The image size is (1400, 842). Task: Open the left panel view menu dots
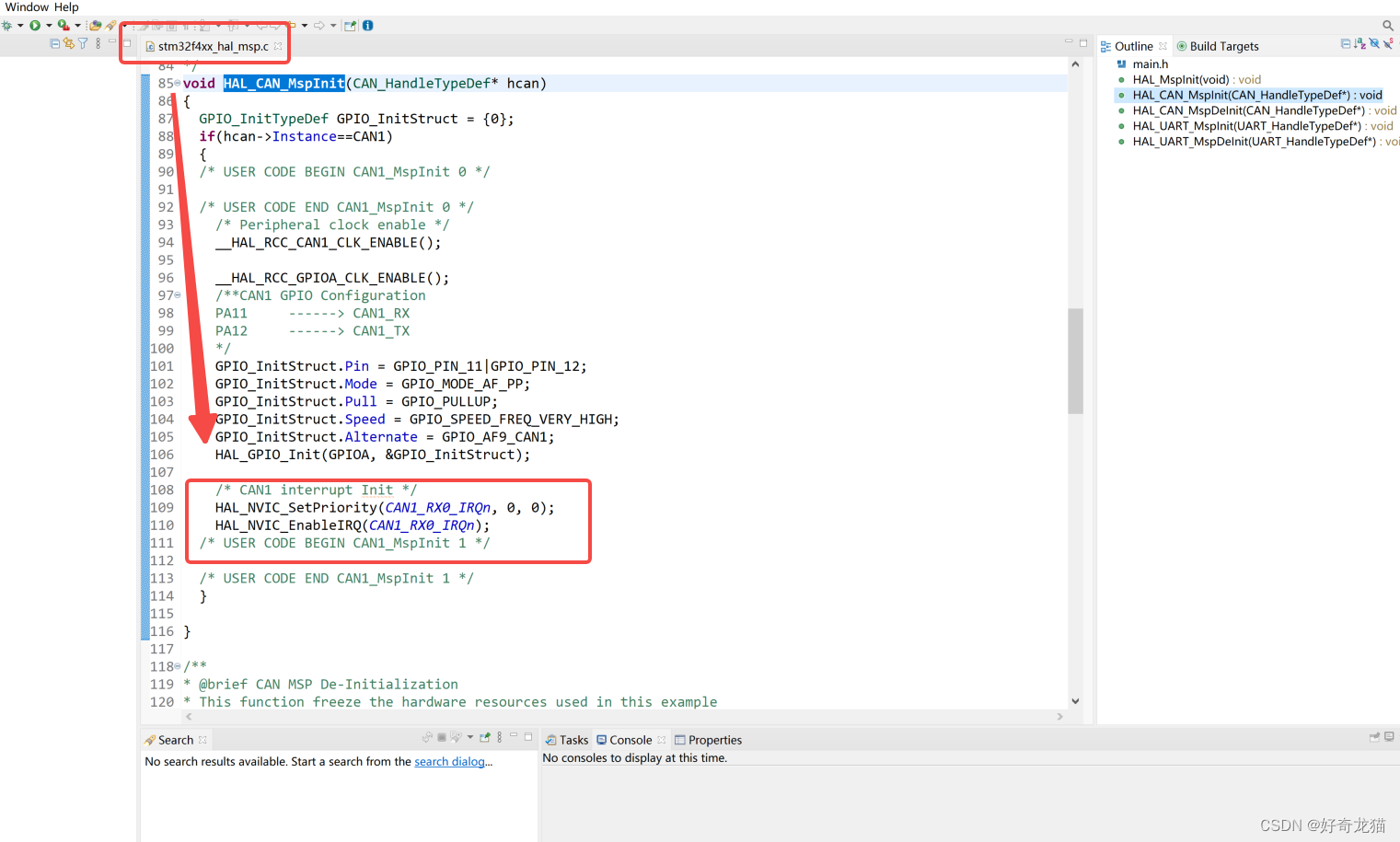click(x=98, y=43)
